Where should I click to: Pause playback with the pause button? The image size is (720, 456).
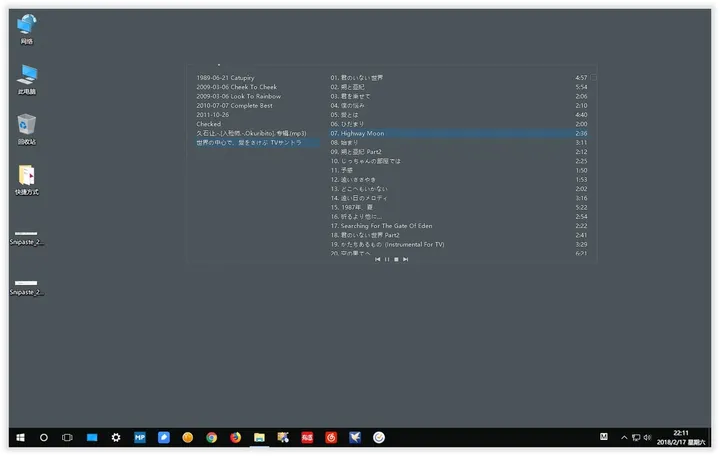[387, 260]
